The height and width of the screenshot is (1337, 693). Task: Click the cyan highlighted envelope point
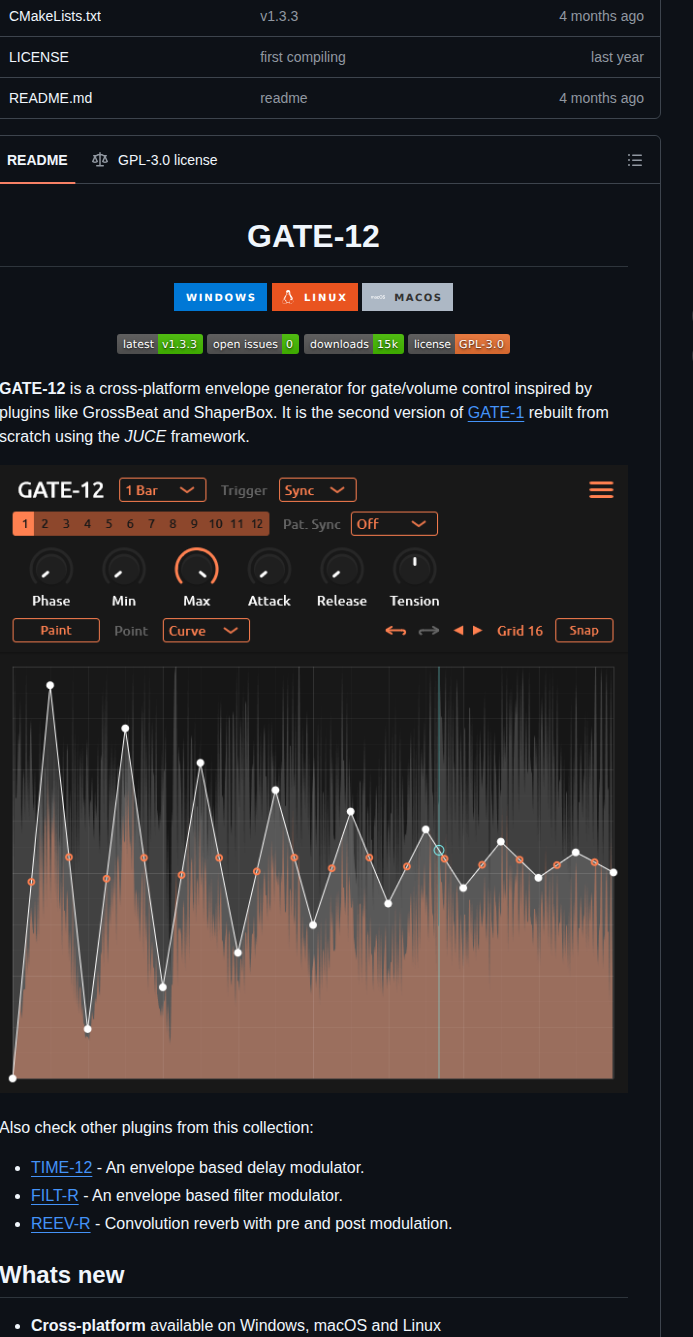coord(439,850)
